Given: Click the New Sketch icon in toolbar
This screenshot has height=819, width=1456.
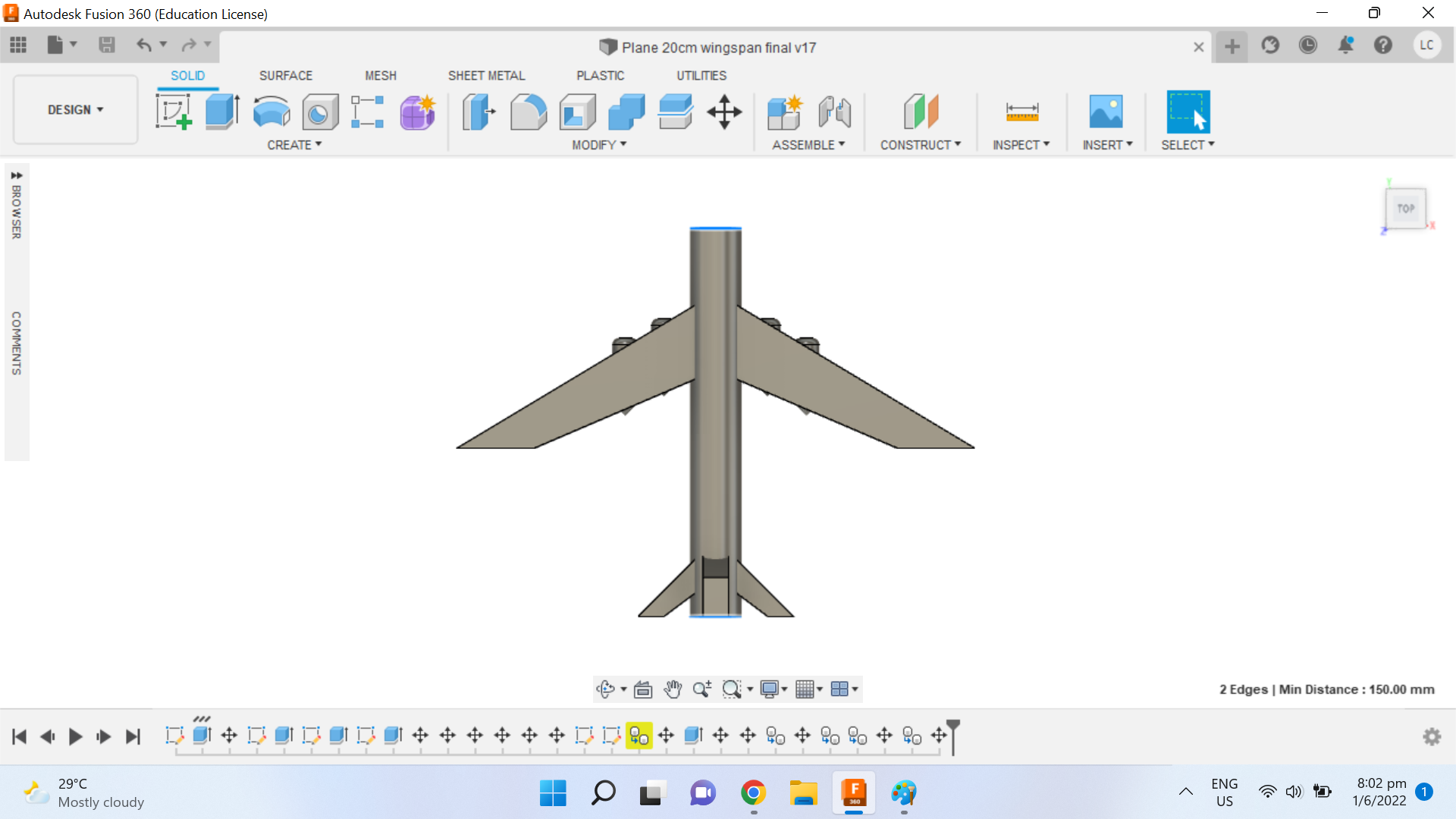Looking at the screenshot, I should click(x=175, y=111).
